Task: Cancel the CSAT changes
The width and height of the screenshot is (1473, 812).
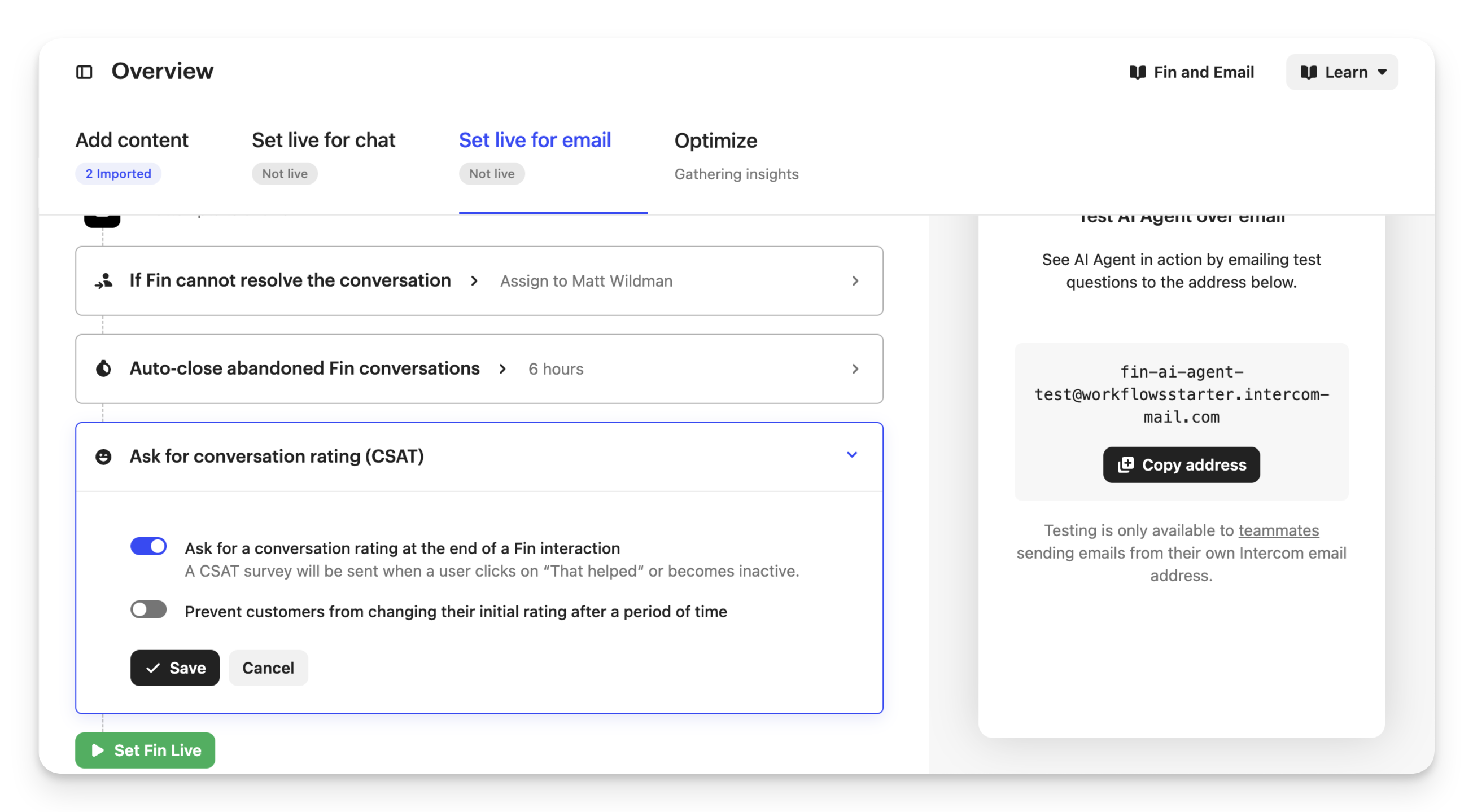Action: [x=268, y=668]
